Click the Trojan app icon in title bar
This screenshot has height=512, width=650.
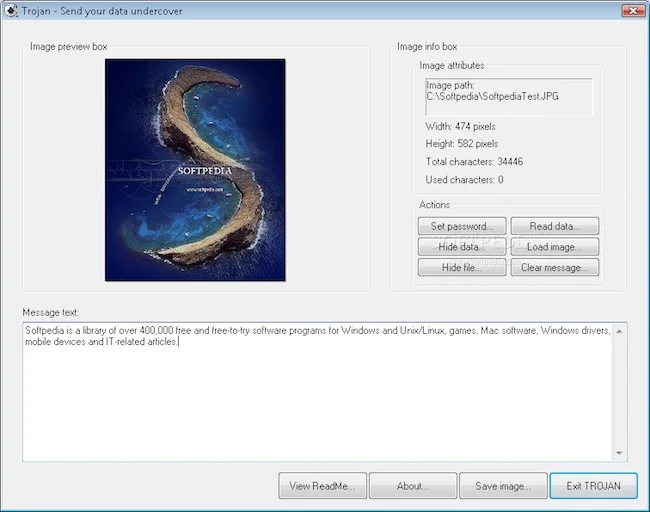11,10
